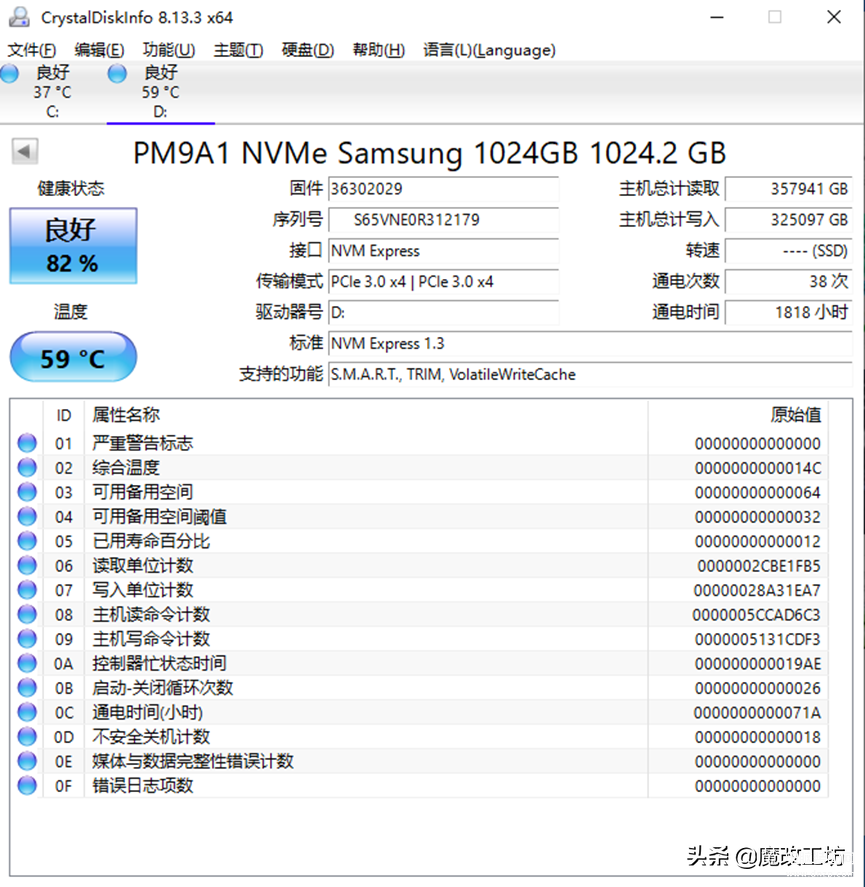865x887 pixels.
Task: Click the total host reads field 357941 GB
Action: (789, 189)
